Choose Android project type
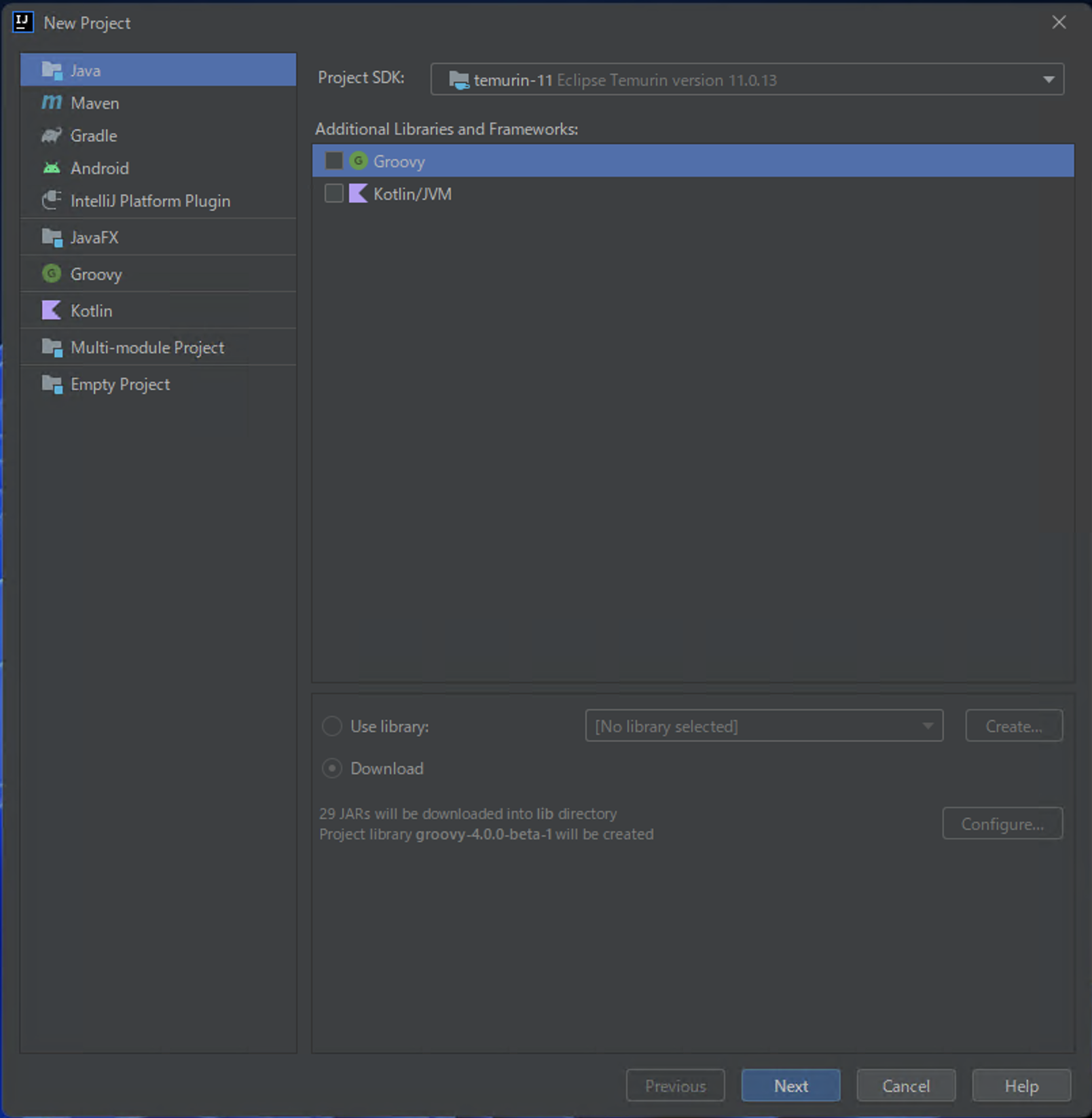1092x1118 pixels. tap(158, 168)
